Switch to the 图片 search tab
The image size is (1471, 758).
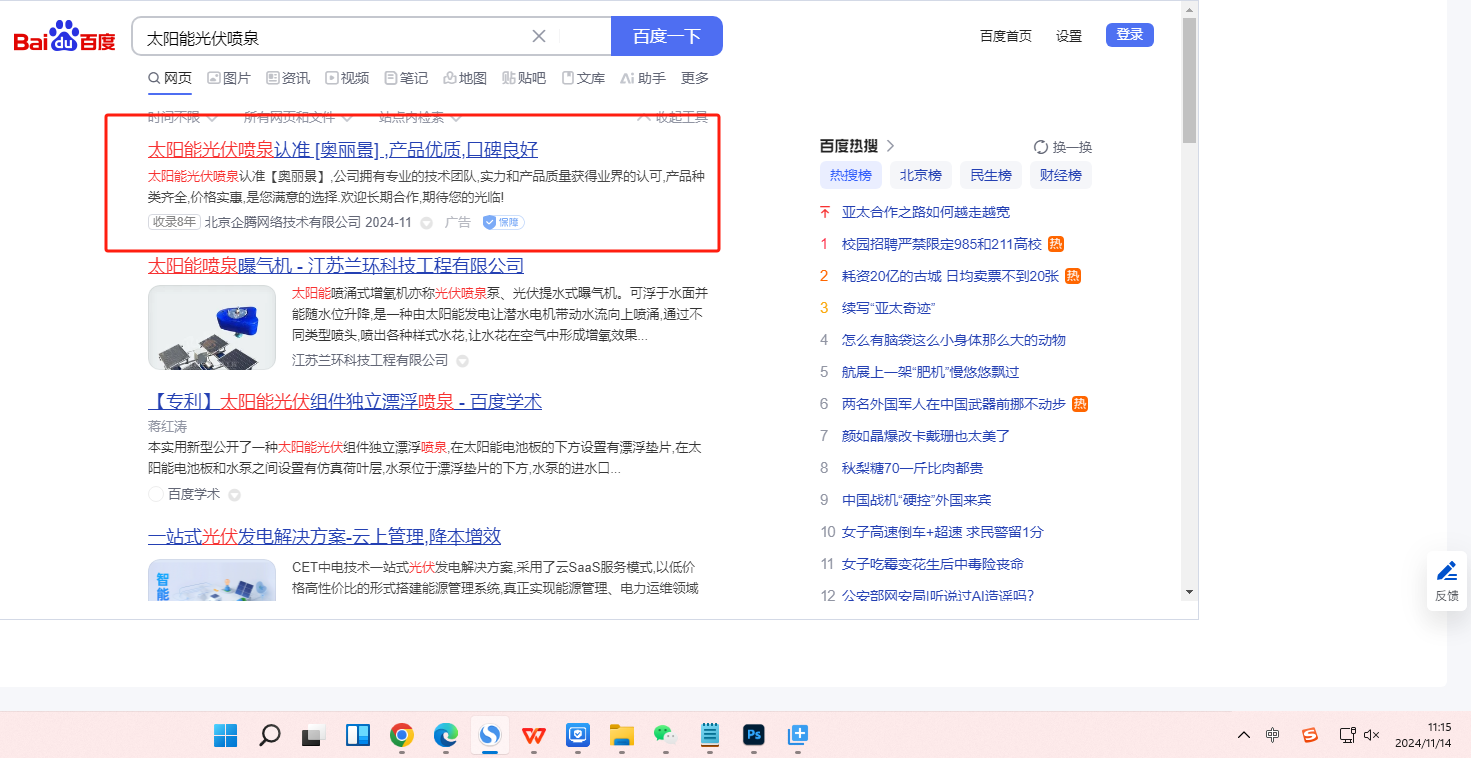click(229, 78)
